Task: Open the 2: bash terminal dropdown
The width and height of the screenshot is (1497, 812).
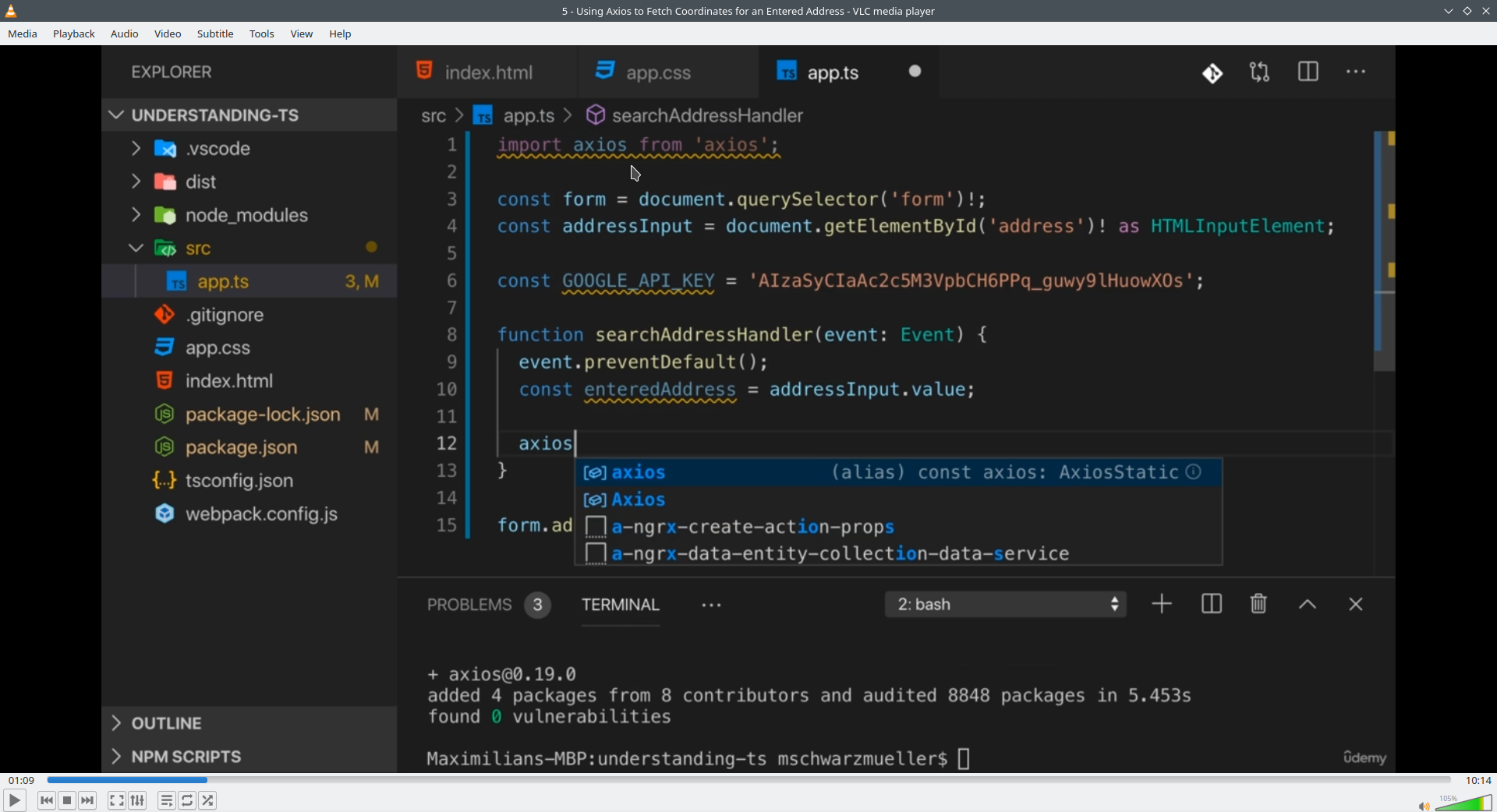Action: coord(1006,604)
